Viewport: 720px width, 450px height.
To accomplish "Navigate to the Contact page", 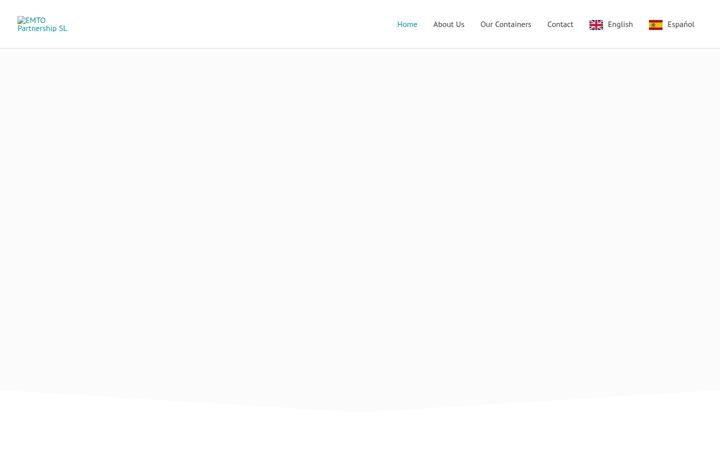I will tap(560, 24).
